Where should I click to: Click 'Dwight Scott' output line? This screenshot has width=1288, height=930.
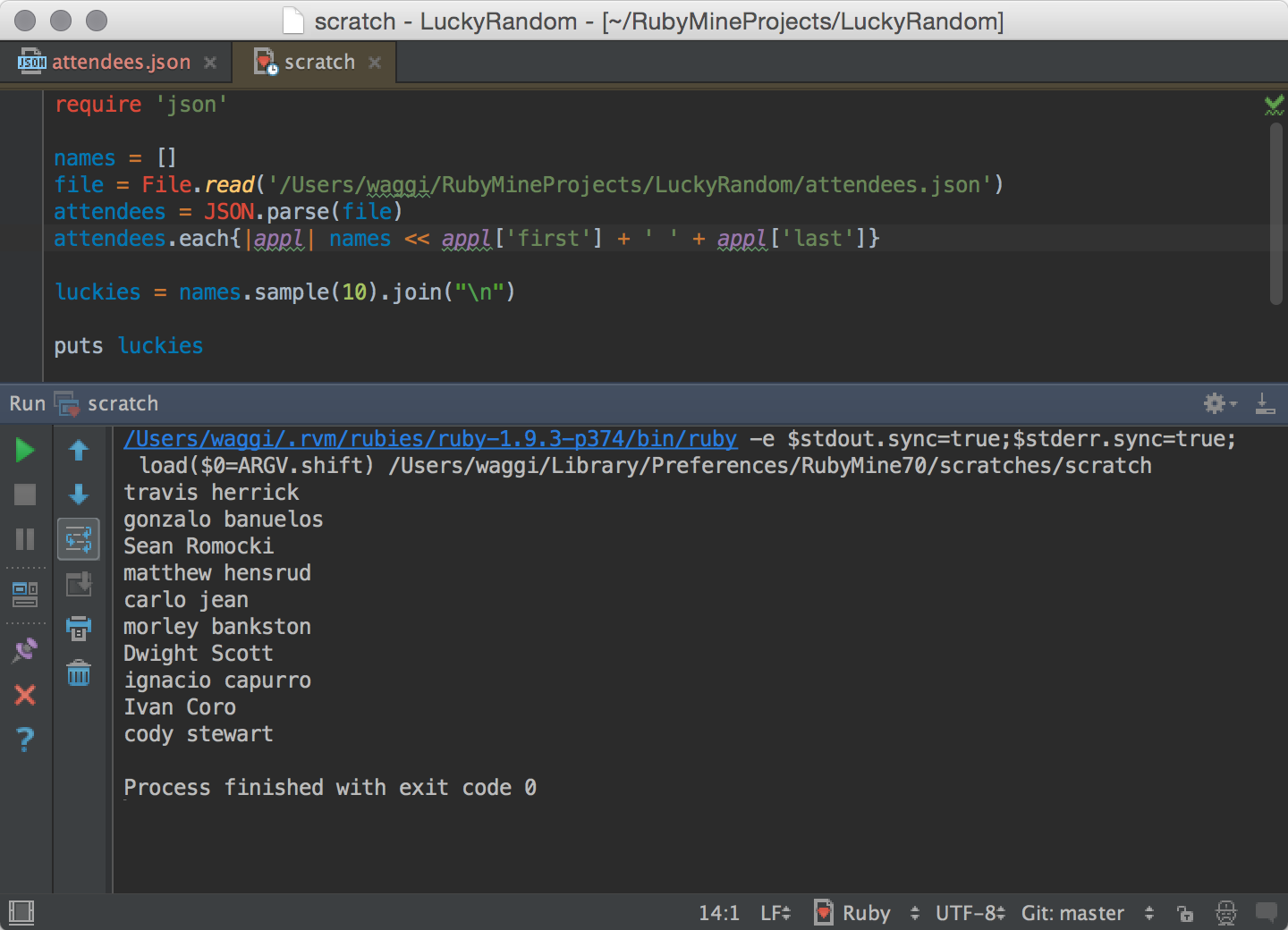(x=198, y=654)
